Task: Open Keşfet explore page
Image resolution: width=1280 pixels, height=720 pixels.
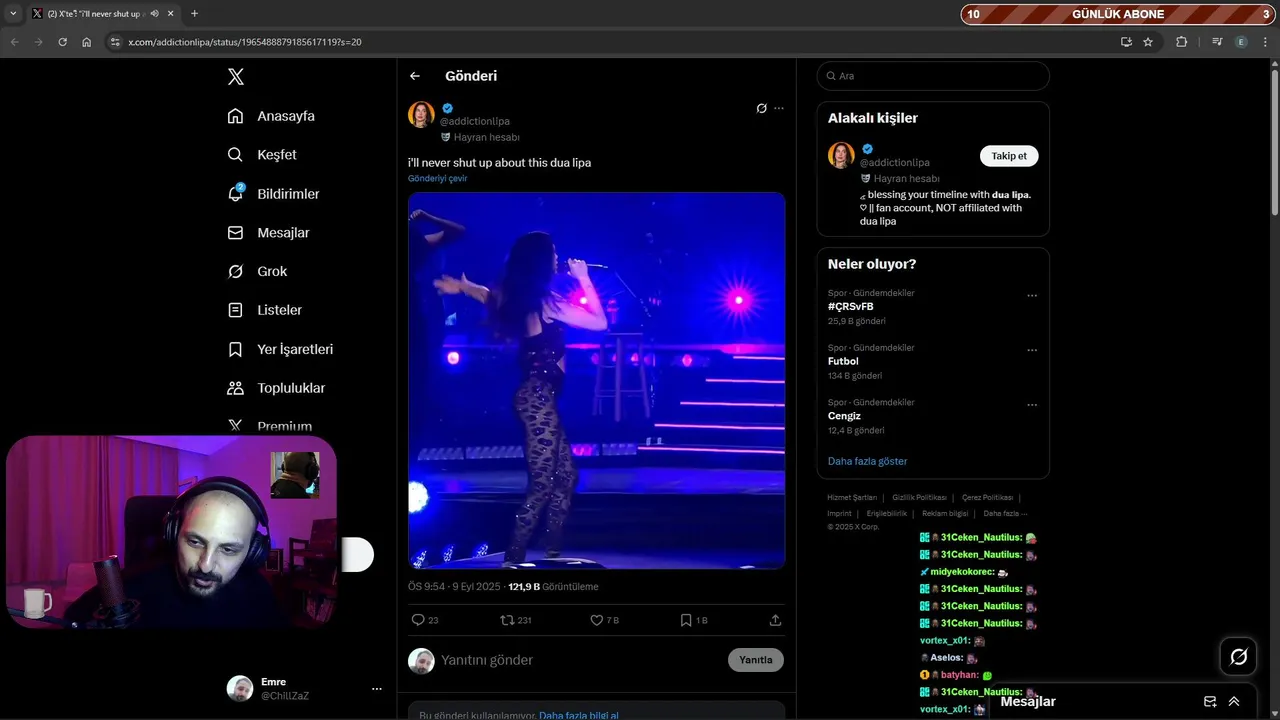Action: pyautogui.click(x=262, y=155)
